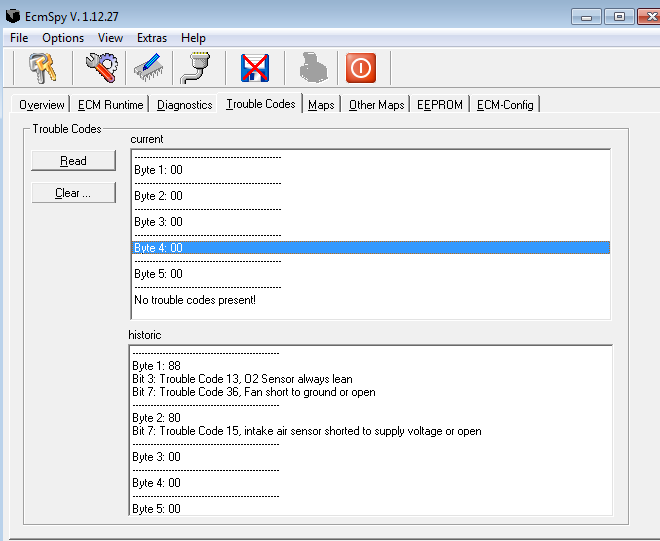Switch to the ECM Runtime tab

coord(111,105)
